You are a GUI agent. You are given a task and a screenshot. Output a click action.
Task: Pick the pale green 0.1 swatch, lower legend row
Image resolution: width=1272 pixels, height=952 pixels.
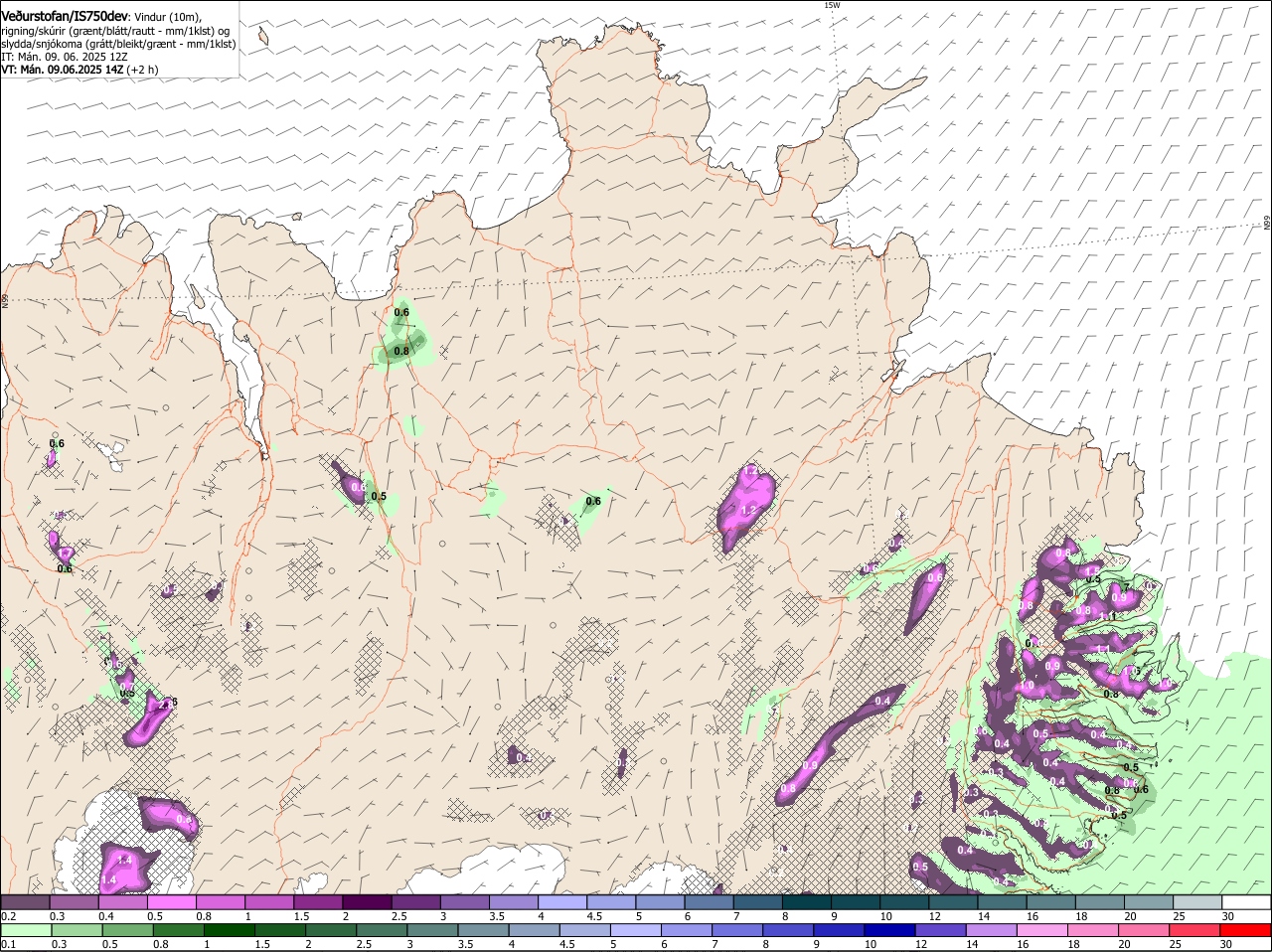pos(26,931)
